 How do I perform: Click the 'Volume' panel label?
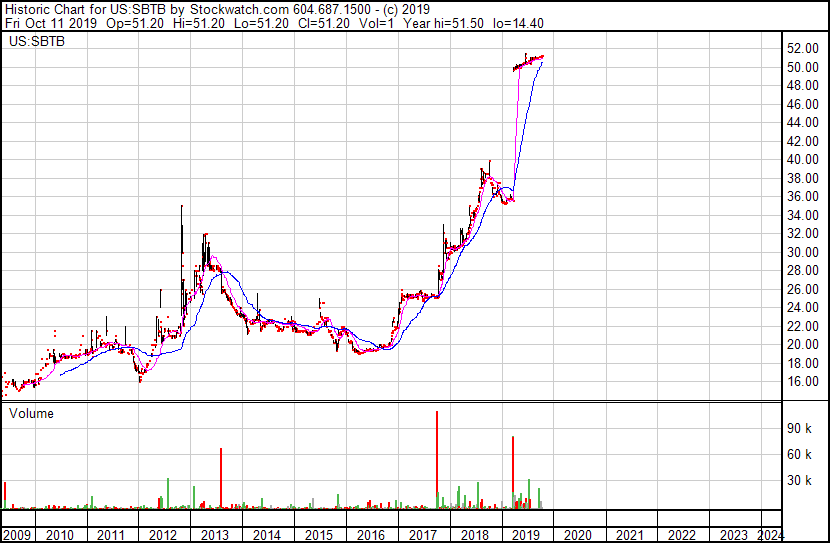(x=31, y=413)
